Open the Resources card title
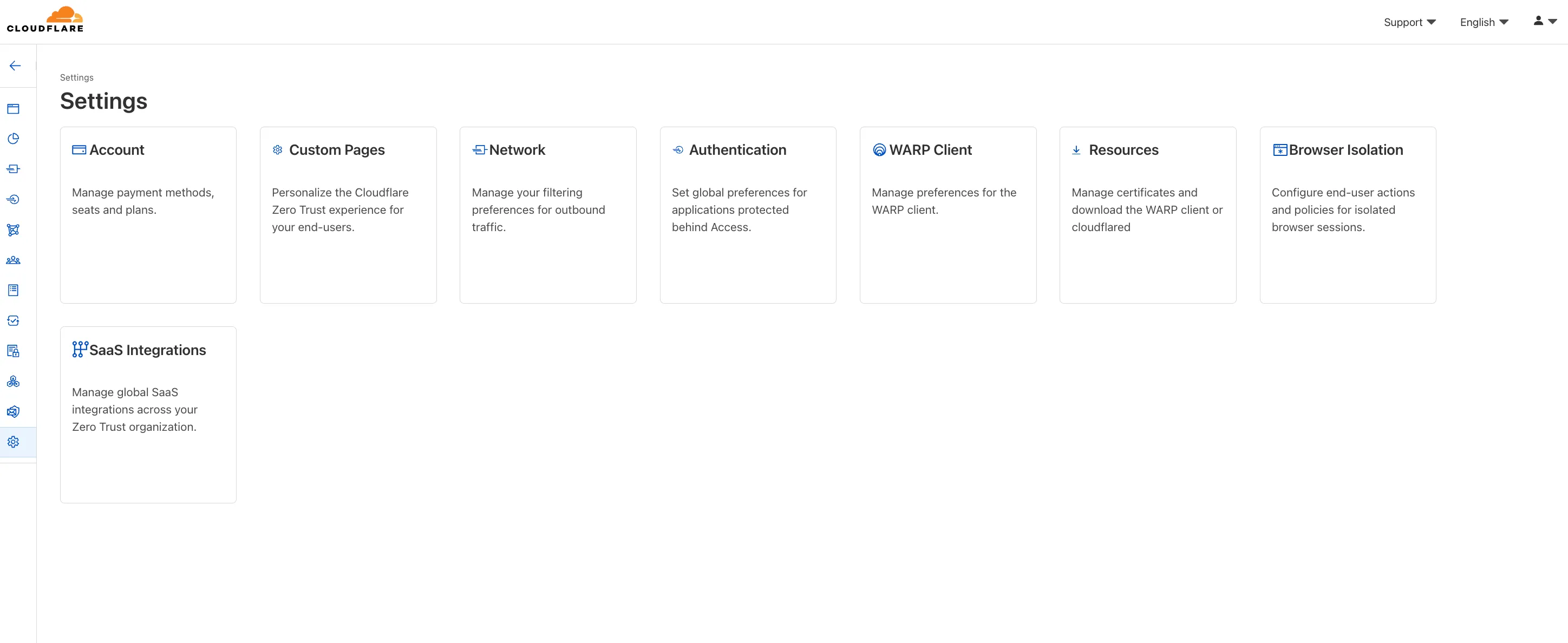 tap(1123, 149)
